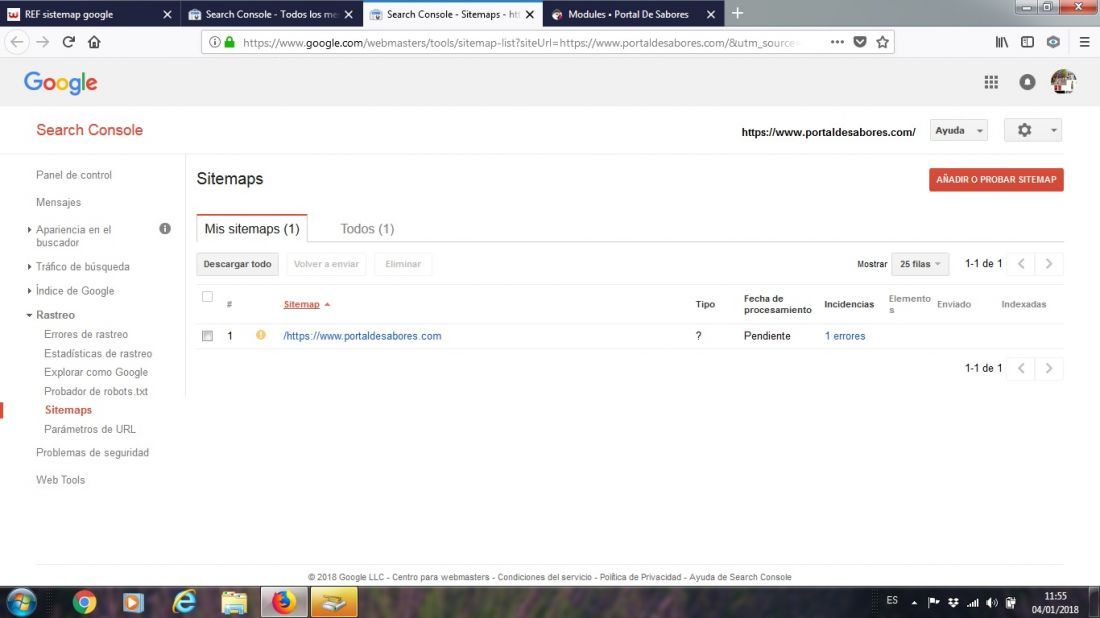Open Windows Start menu
Image resolution: width=1100 pixels, height=618 pixels.
tap(21, 603)
